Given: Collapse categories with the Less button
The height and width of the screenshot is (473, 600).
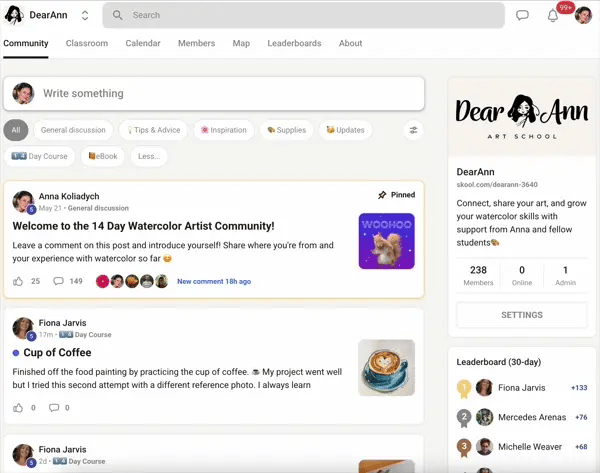Looking at the screenshot, I should [149, 156].
